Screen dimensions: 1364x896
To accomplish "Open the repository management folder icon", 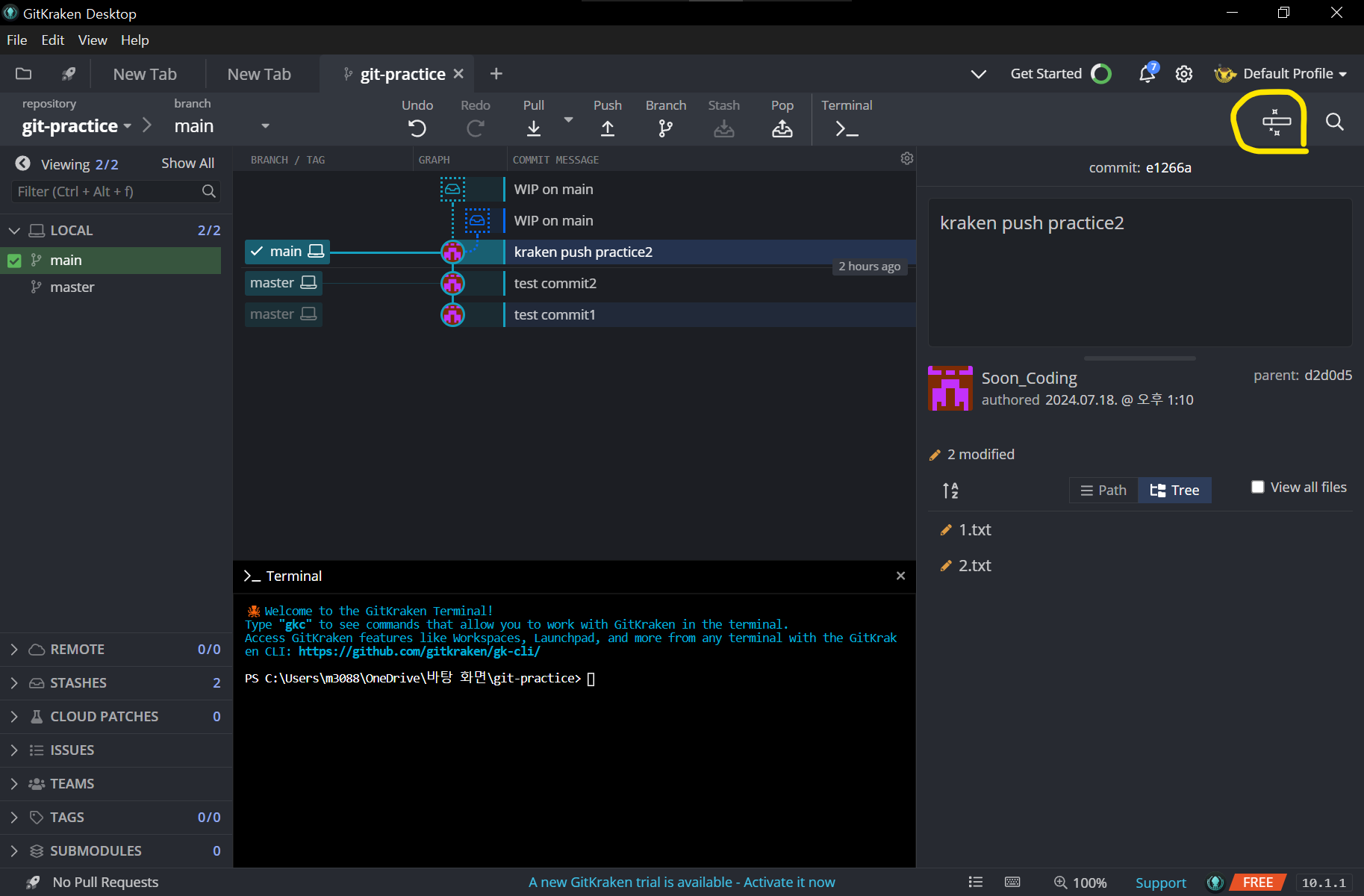I will click(24, 74).
